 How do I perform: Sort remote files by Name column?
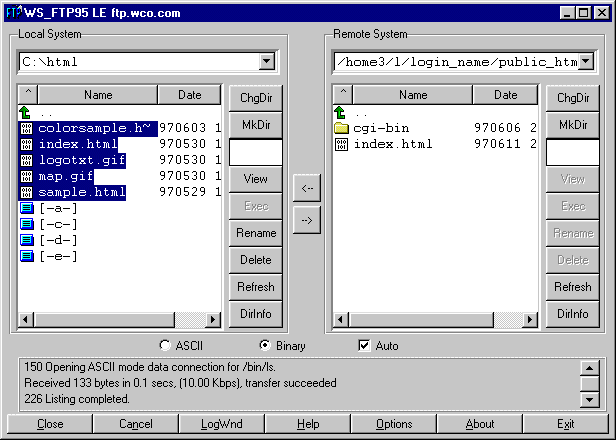click(413, 95)
